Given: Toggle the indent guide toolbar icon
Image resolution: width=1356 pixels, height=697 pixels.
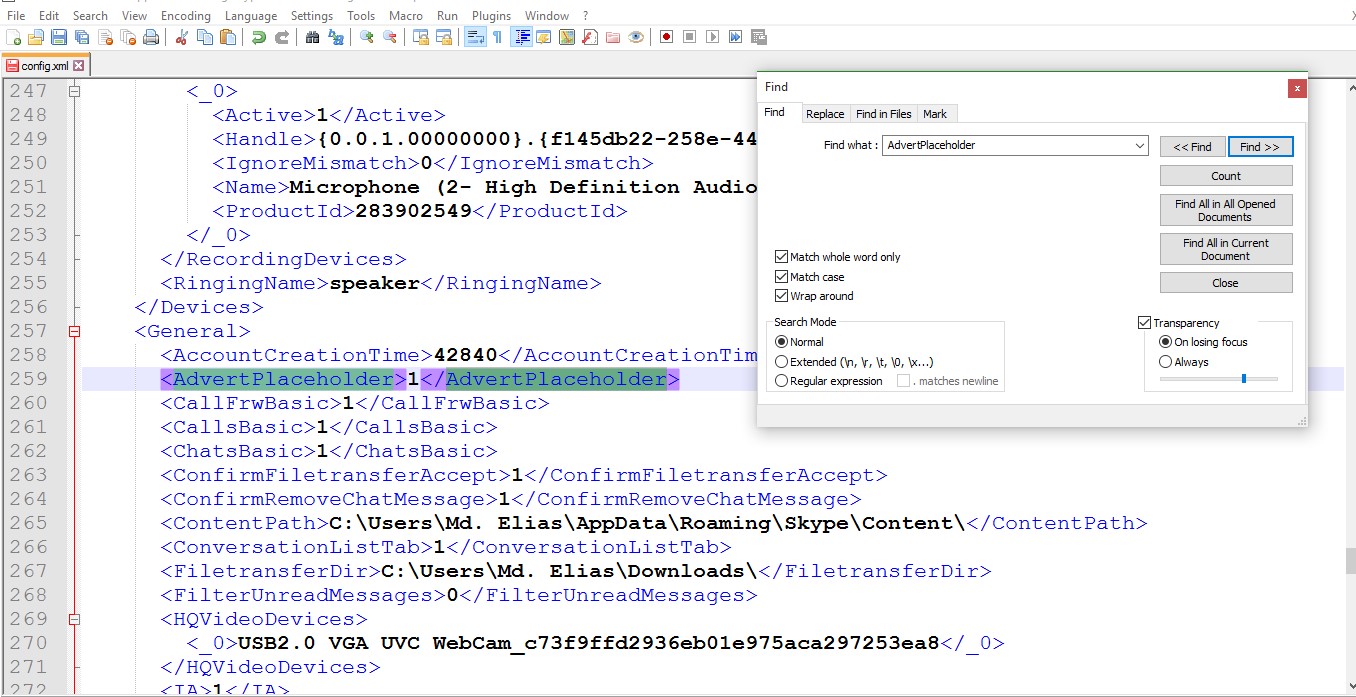Looking at the screenshot, I should (520, 37).
